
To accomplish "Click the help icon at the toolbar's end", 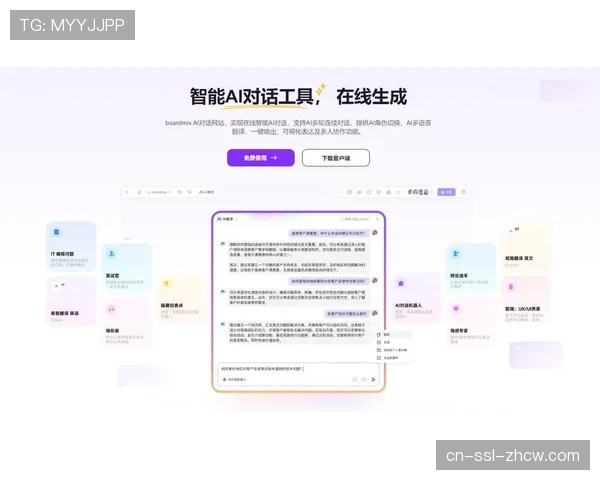I will point(463,192).
